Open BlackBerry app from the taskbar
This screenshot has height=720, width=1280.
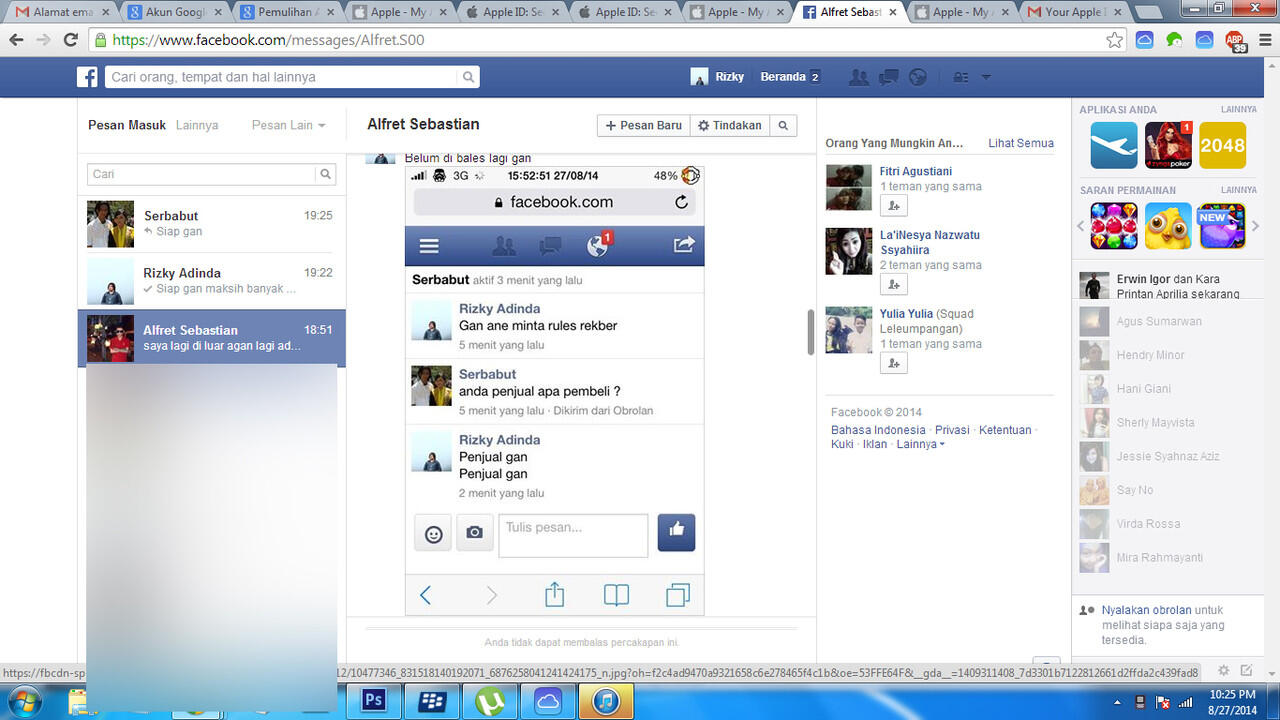click(x=432, y=701)
